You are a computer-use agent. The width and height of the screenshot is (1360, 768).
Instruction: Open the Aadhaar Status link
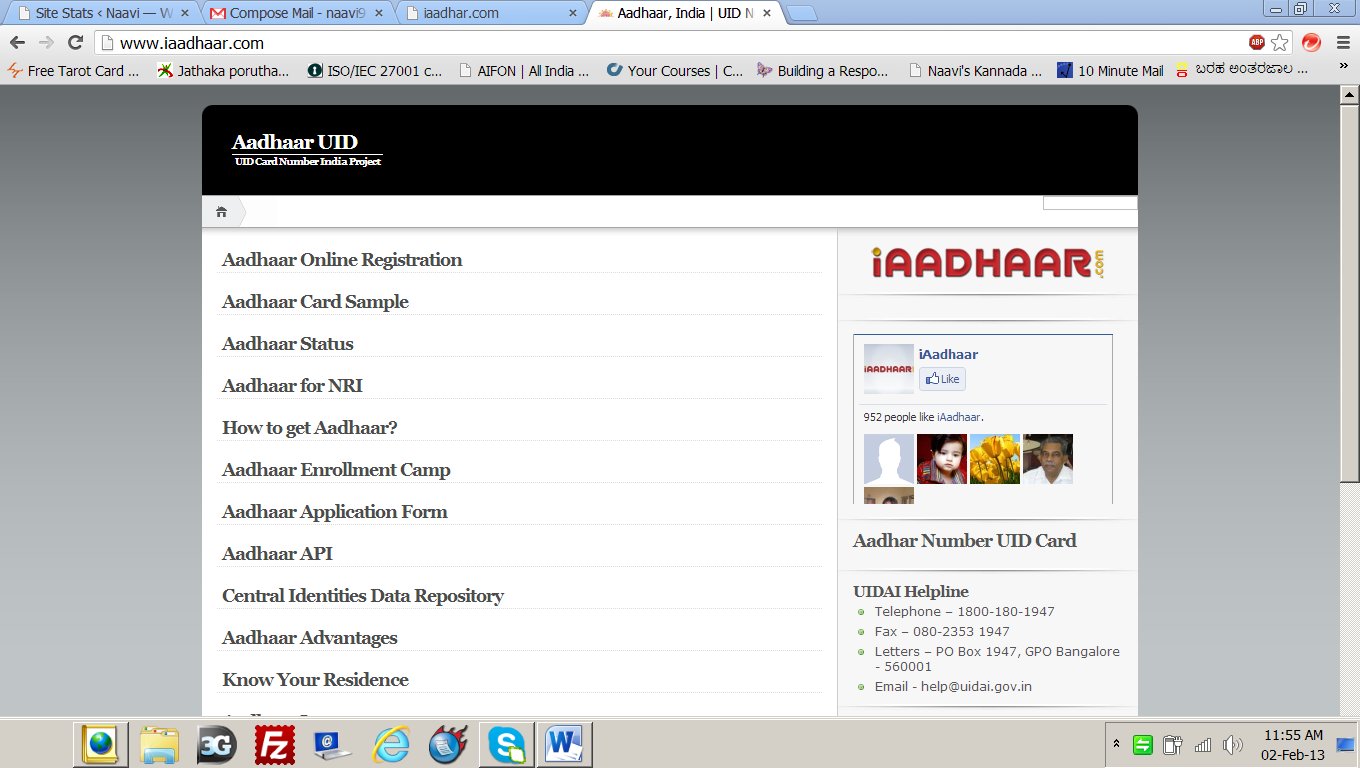coord(288,344)
